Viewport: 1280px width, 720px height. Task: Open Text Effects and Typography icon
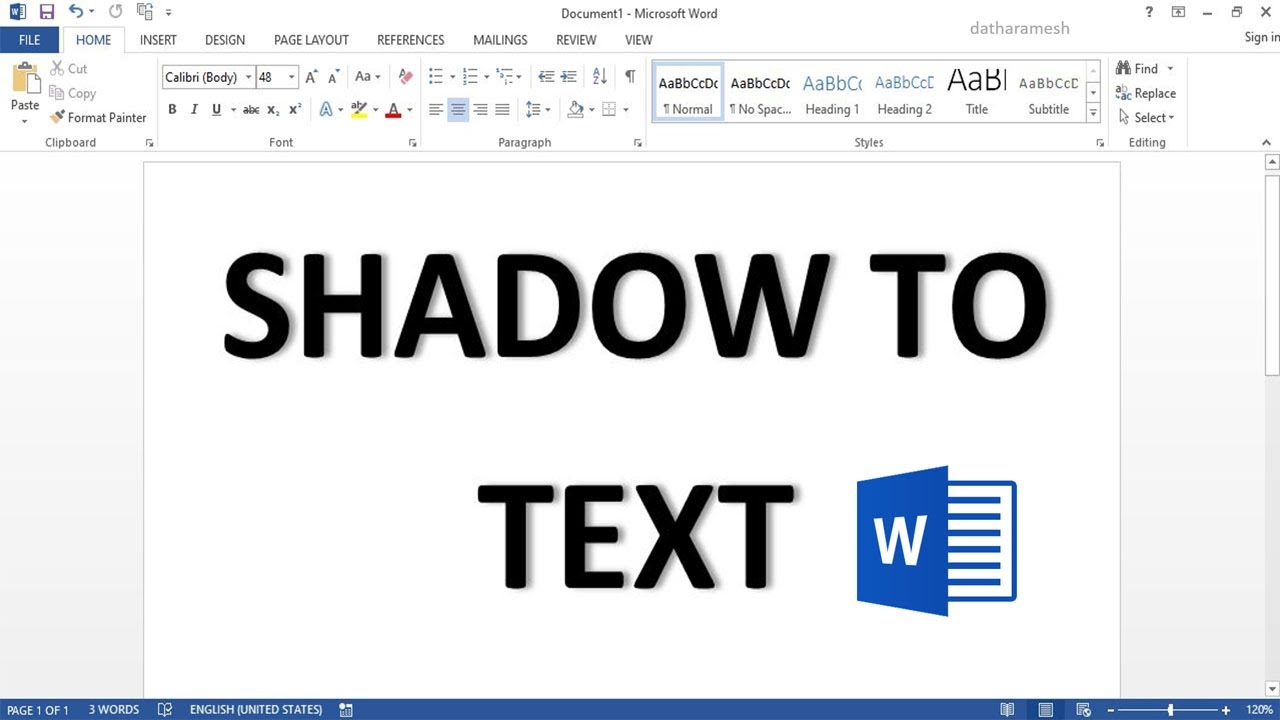click(326, 110)
